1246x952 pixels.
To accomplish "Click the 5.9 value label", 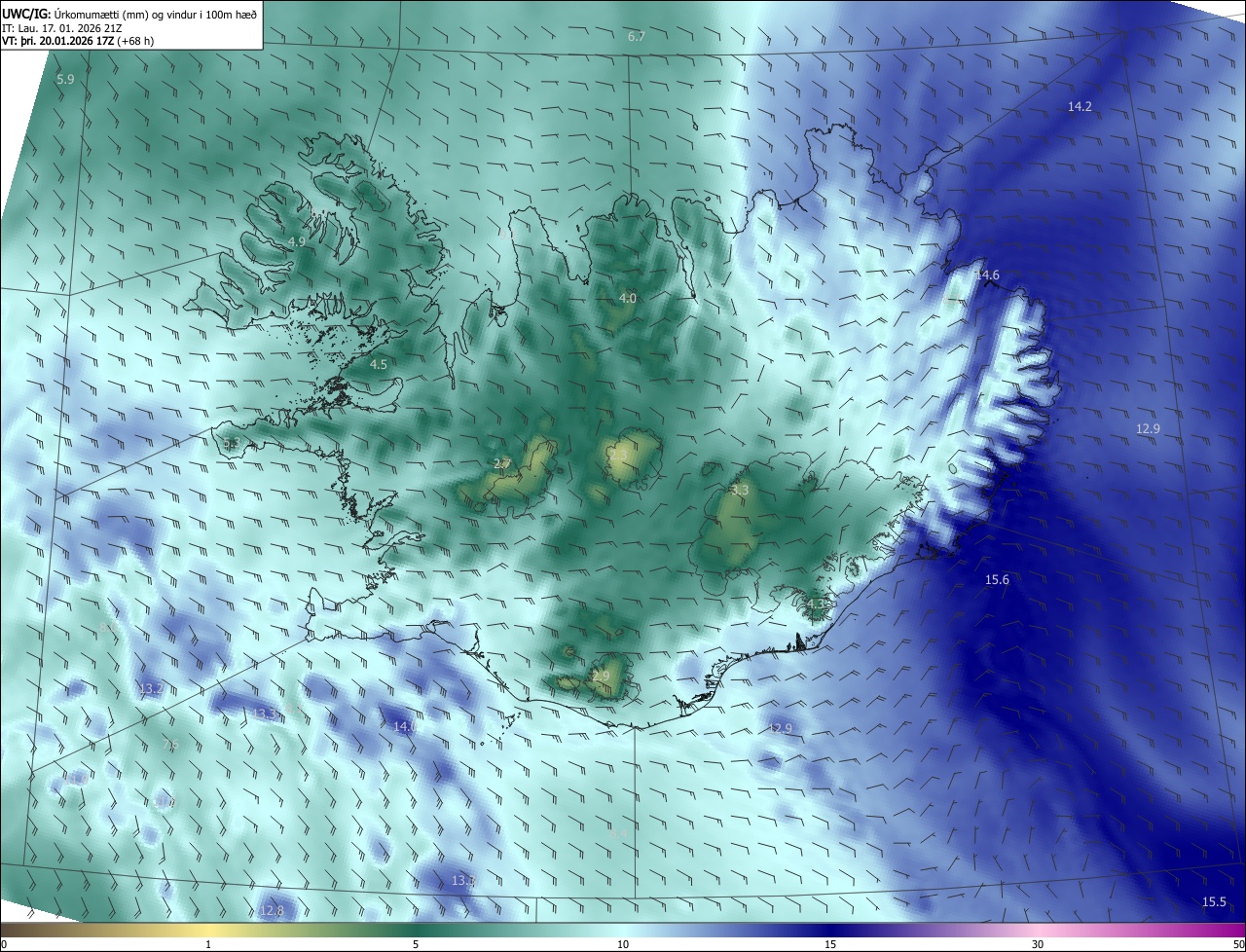I will (65, 79).
